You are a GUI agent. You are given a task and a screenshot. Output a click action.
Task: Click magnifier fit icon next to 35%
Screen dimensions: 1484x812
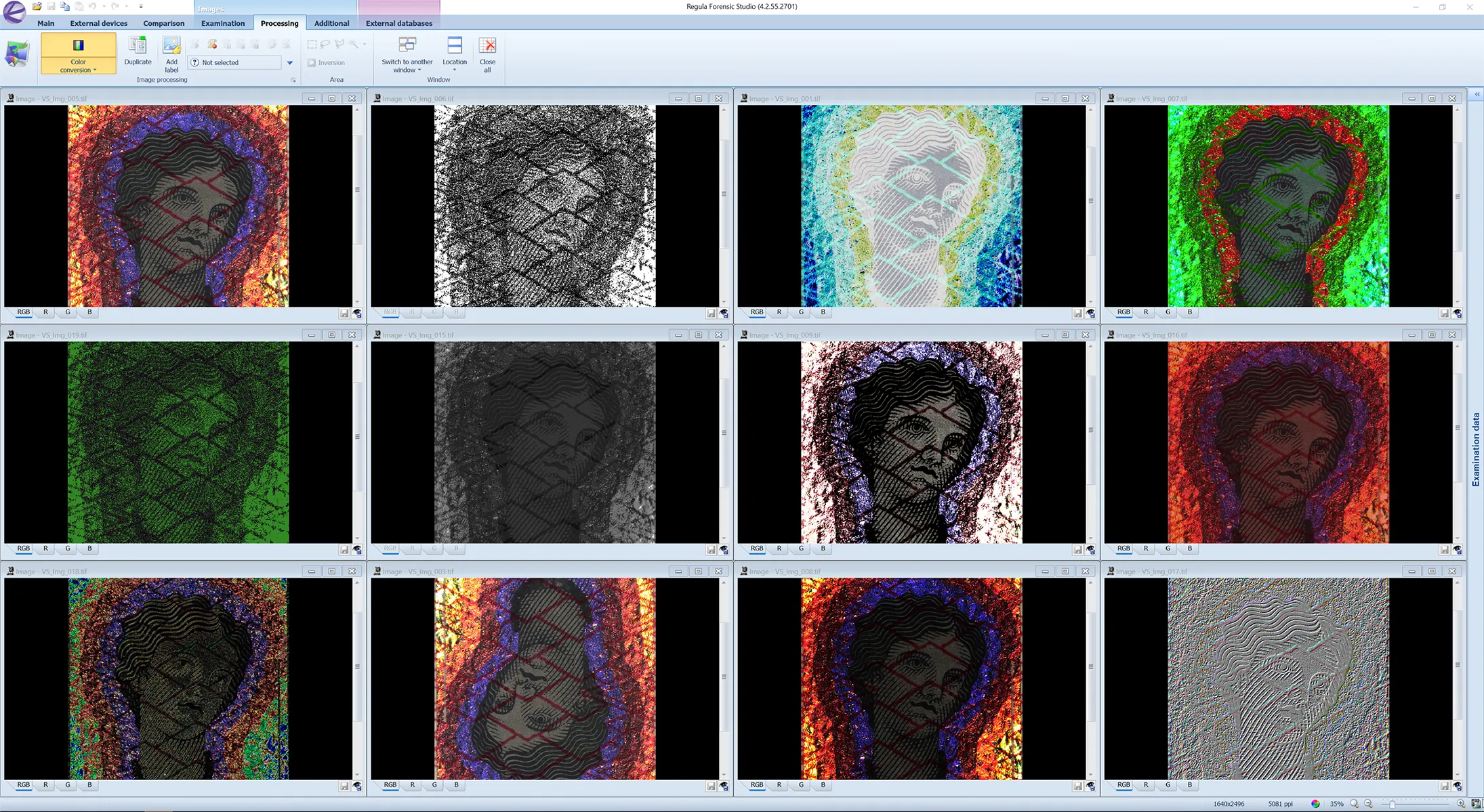pos(1354,804)
